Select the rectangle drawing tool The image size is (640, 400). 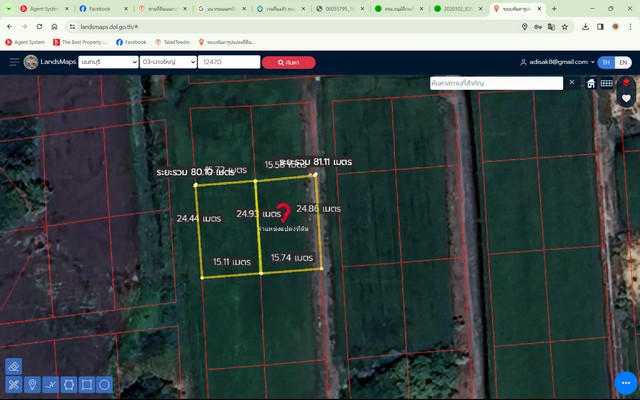[86, 384]
